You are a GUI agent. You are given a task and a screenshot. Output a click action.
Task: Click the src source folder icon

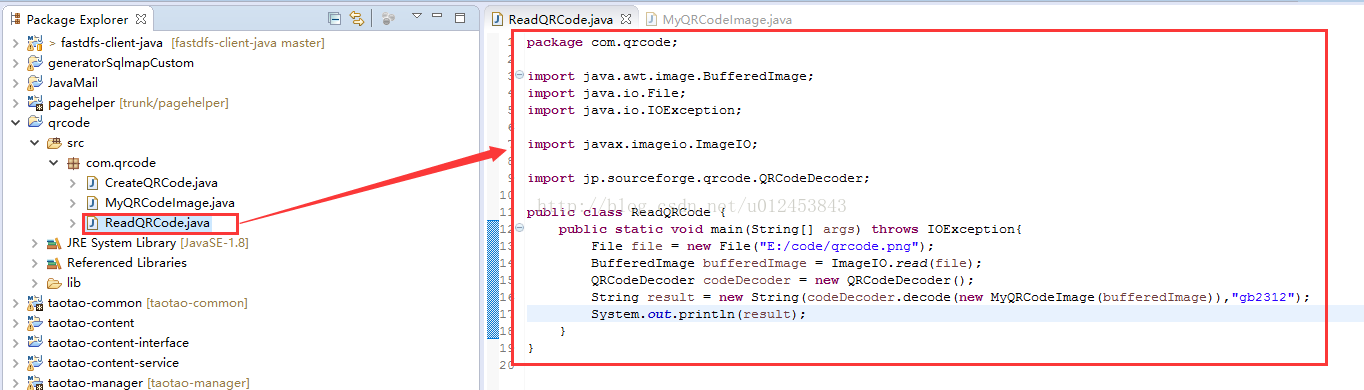tap(54, 142)
